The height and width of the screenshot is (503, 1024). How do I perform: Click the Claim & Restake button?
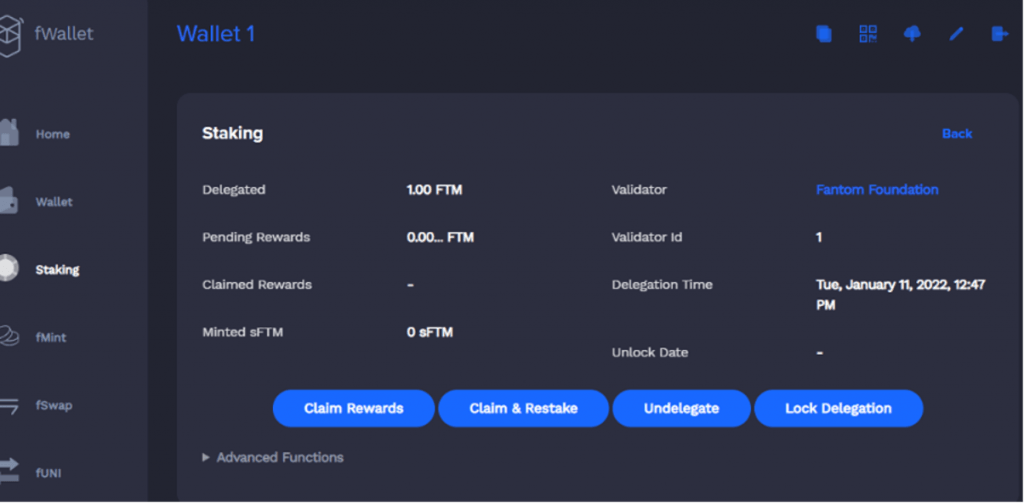point(523,408)
